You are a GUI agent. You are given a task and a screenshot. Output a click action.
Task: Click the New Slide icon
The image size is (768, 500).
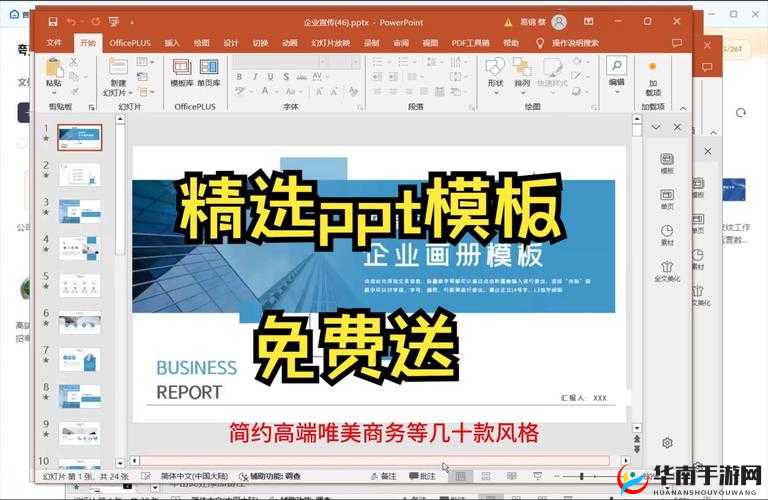(x=118, y=67)
